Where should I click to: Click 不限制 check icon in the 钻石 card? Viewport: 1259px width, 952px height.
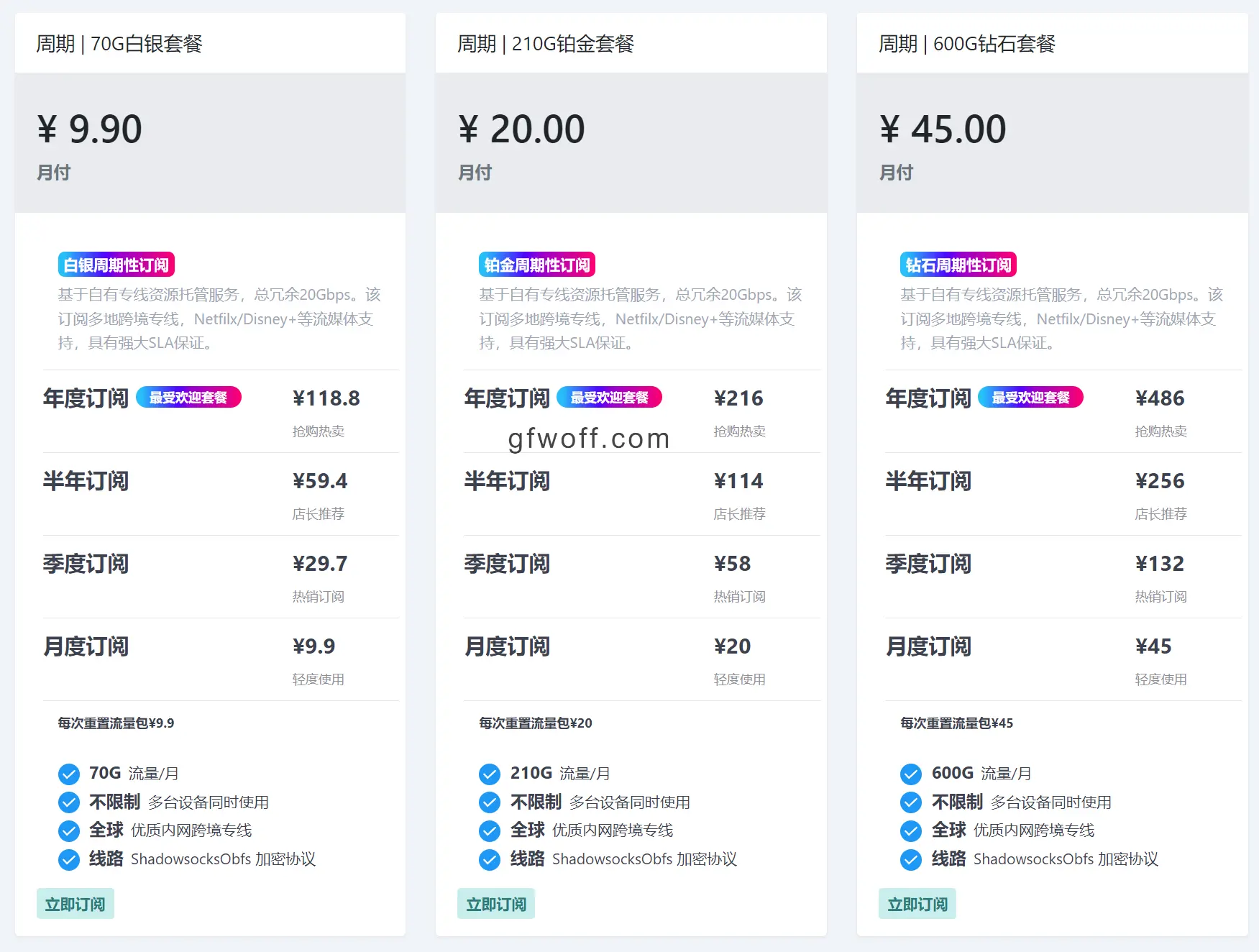911,802
